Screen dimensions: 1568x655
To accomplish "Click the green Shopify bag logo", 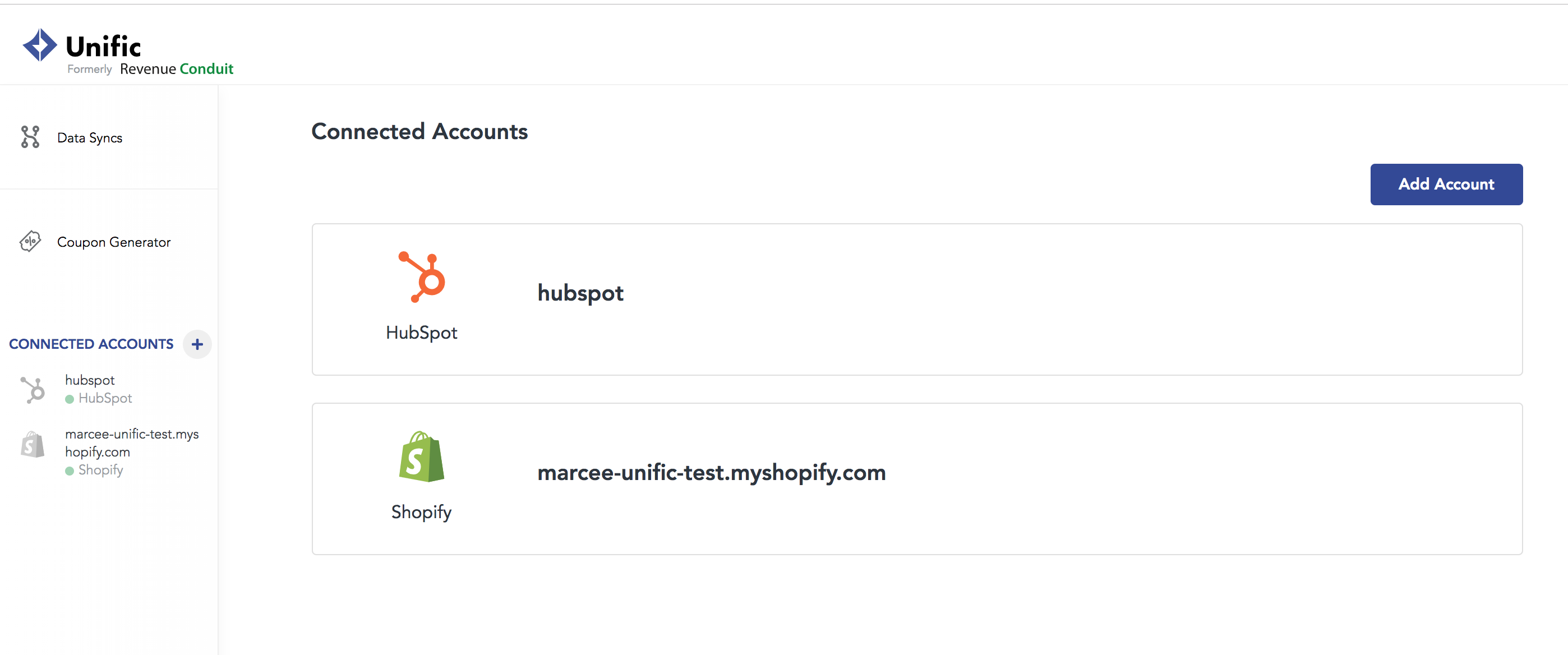I will point(422,456).
